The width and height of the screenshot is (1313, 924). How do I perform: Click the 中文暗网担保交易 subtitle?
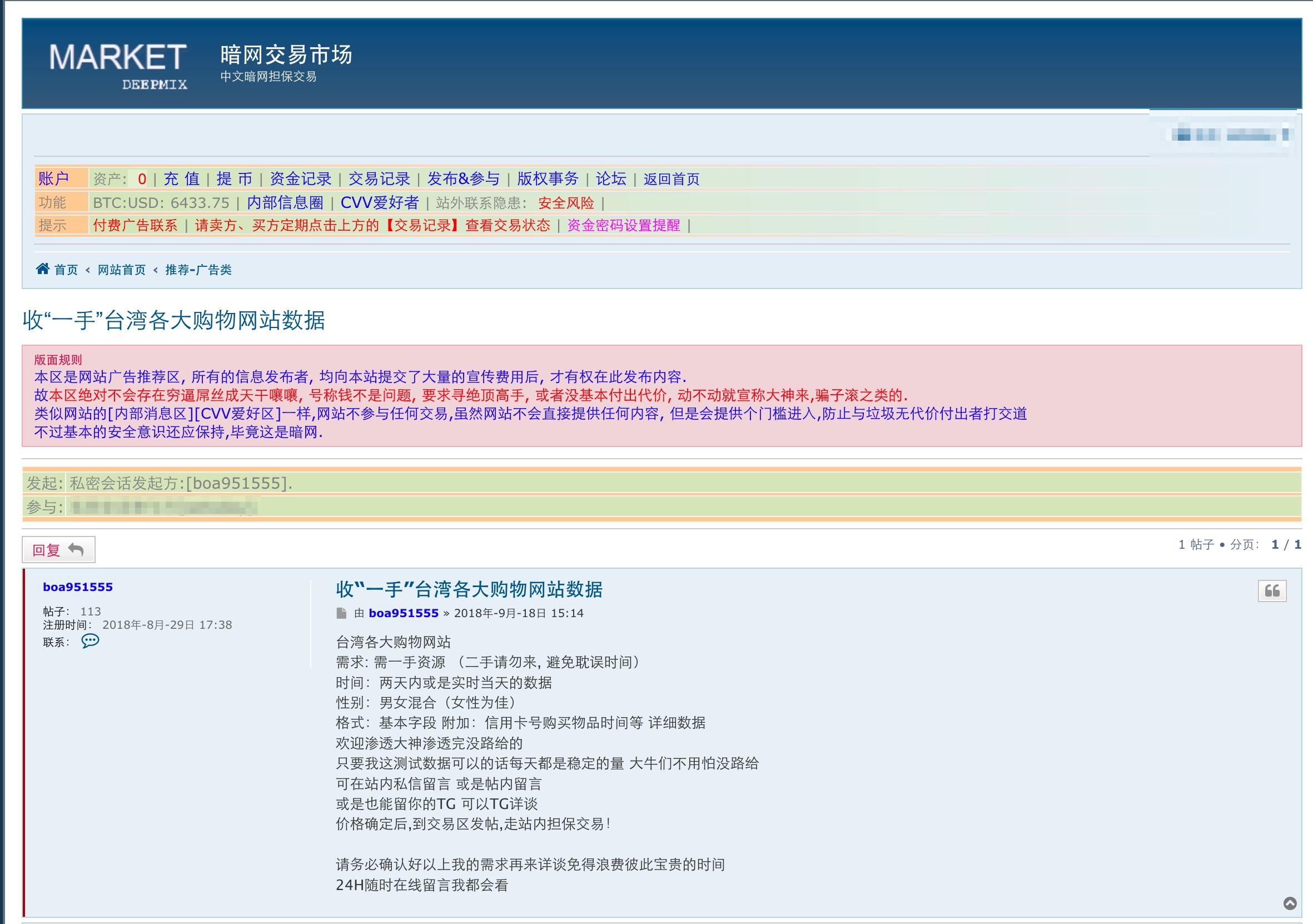(268, 77)
